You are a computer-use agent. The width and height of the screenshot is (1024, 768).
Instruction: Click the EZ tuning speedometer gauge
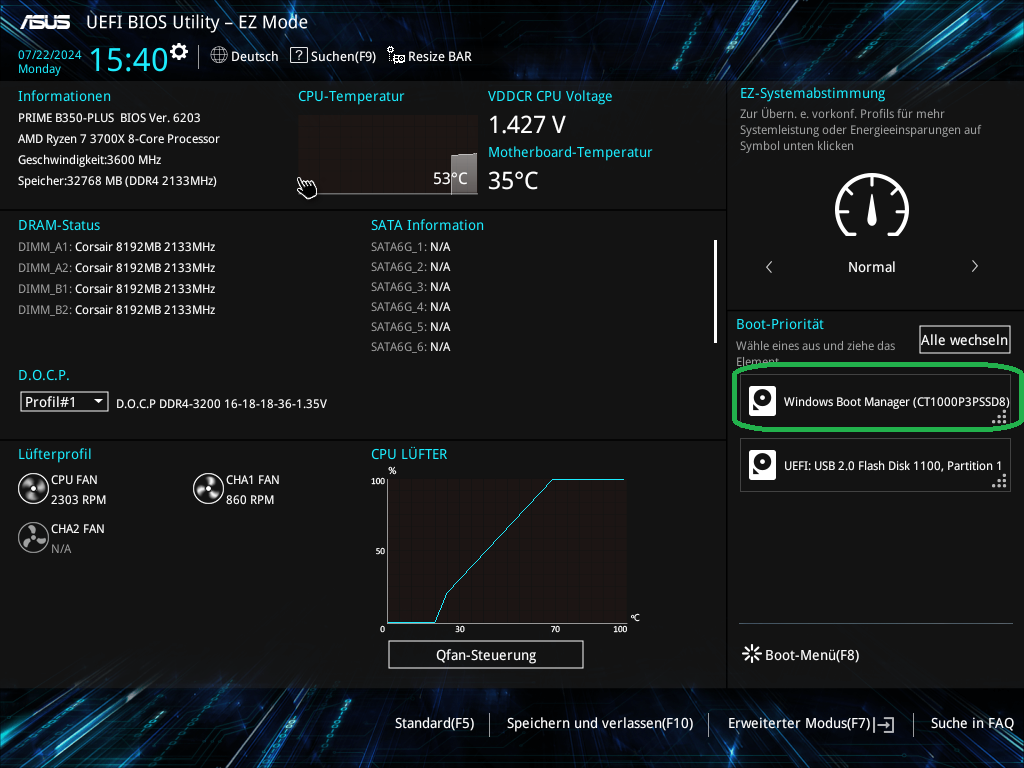[872, 205]
